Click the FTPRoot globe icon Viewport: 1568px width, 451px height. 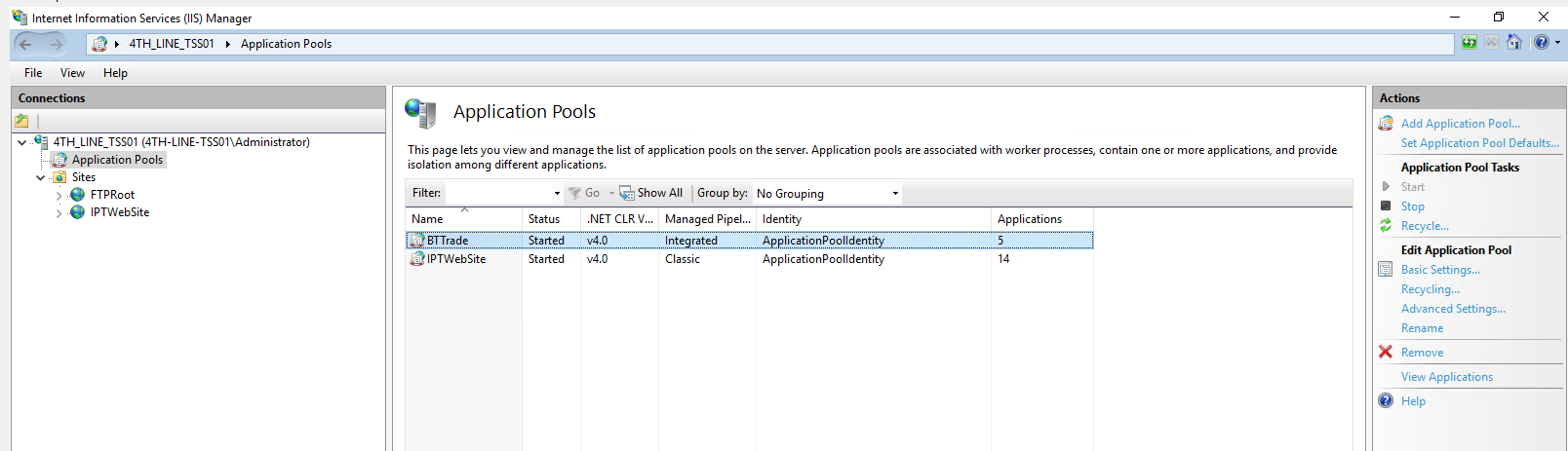tap(78, 195)
